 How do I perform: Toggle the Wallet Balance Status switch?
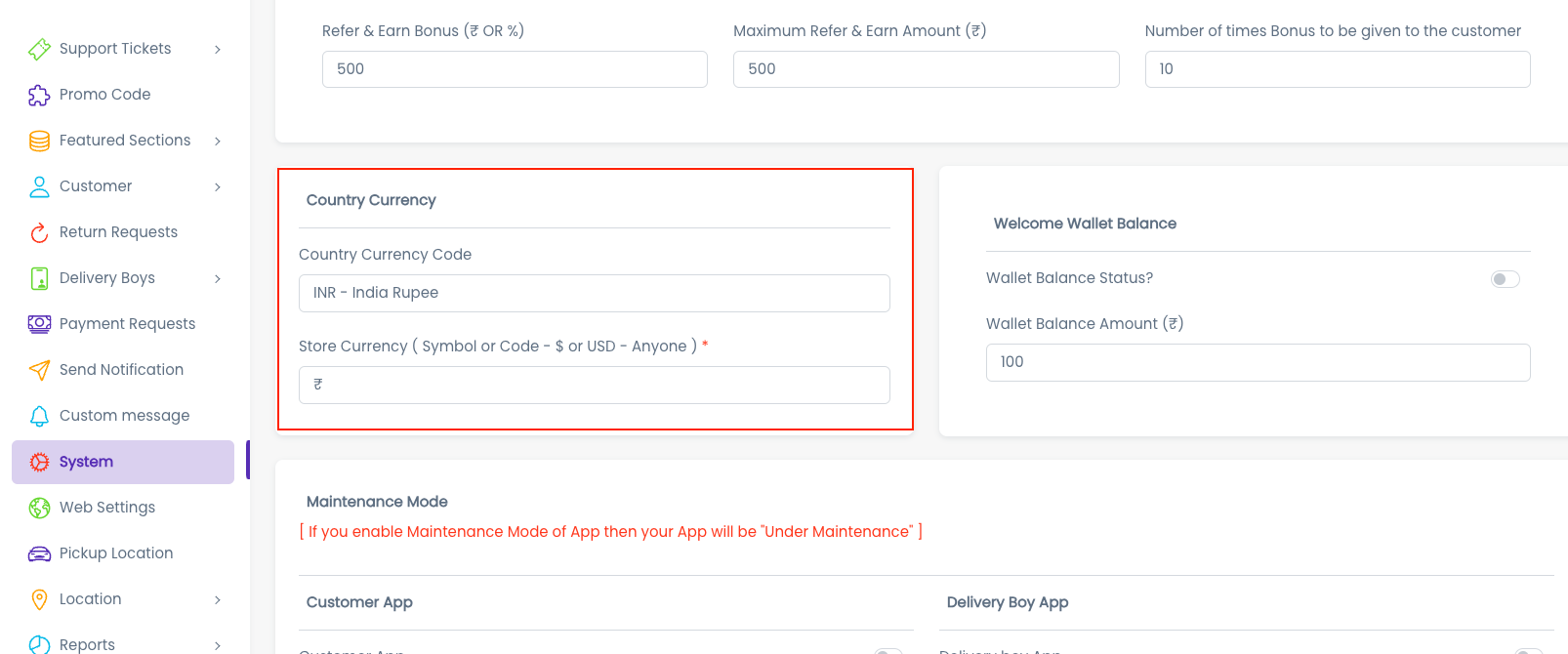1505,279
